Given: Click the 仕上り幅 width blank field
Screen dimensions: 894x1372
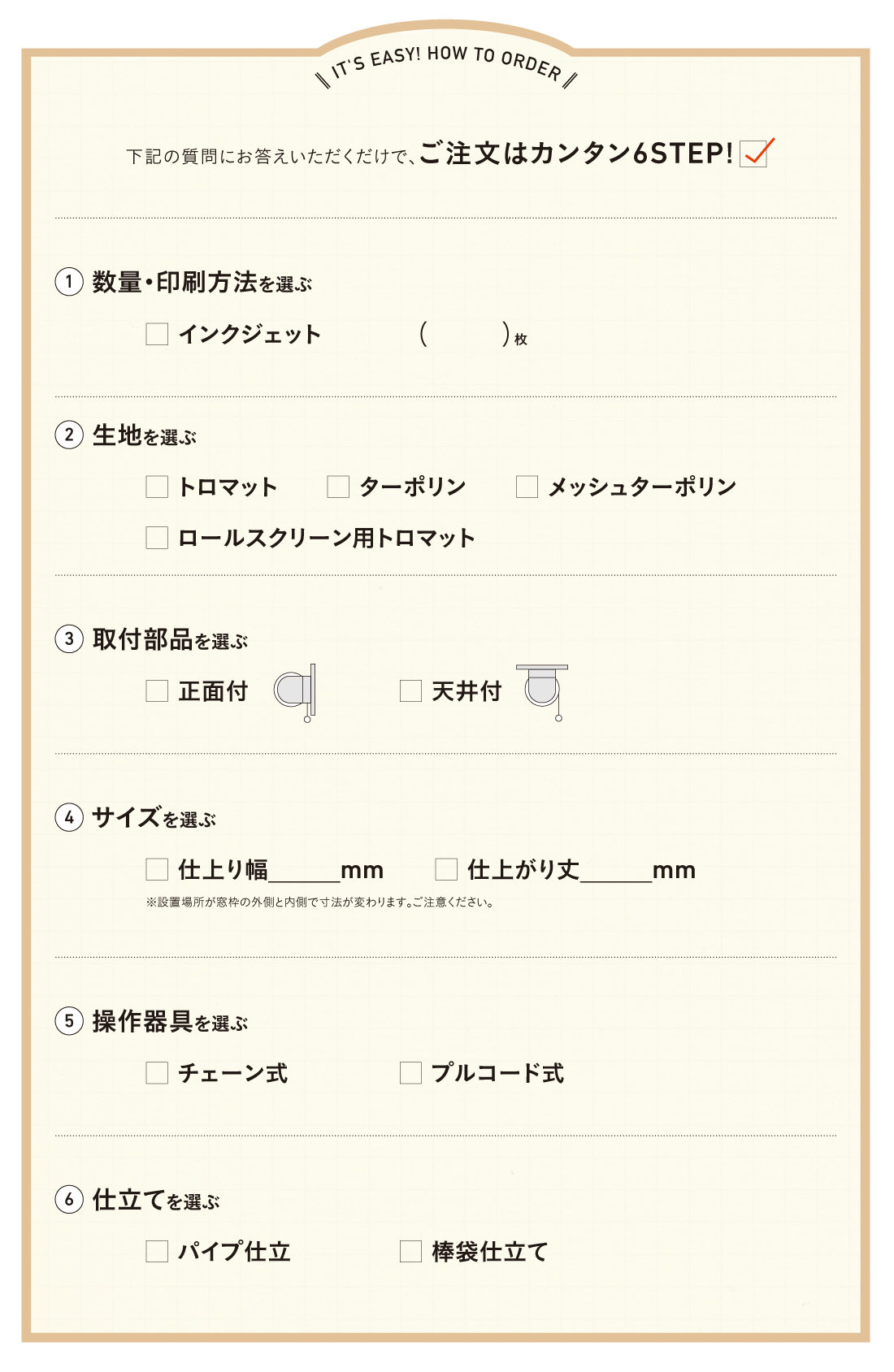Looking at the screenshot, I should [x=304, y=871].
